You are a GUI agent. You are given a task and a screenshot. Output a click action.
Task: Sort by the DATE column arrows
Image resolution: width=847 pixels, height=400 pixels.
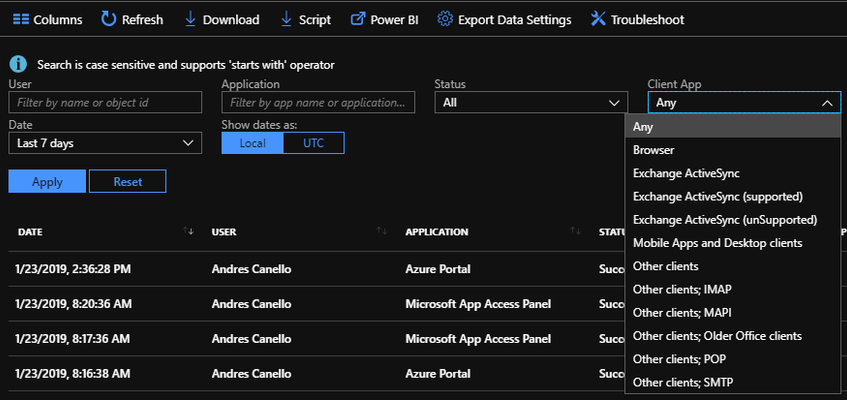pos(188,231)
